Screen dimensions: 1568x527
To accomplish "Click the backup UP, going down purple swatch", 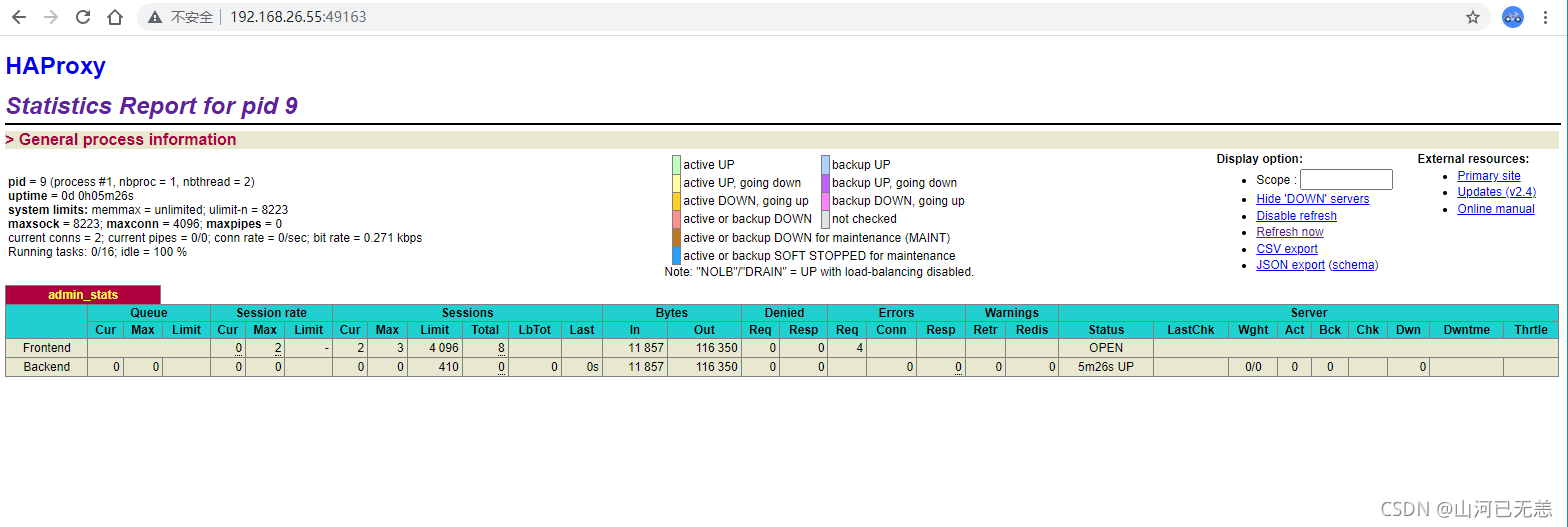I will pos(825,183).
